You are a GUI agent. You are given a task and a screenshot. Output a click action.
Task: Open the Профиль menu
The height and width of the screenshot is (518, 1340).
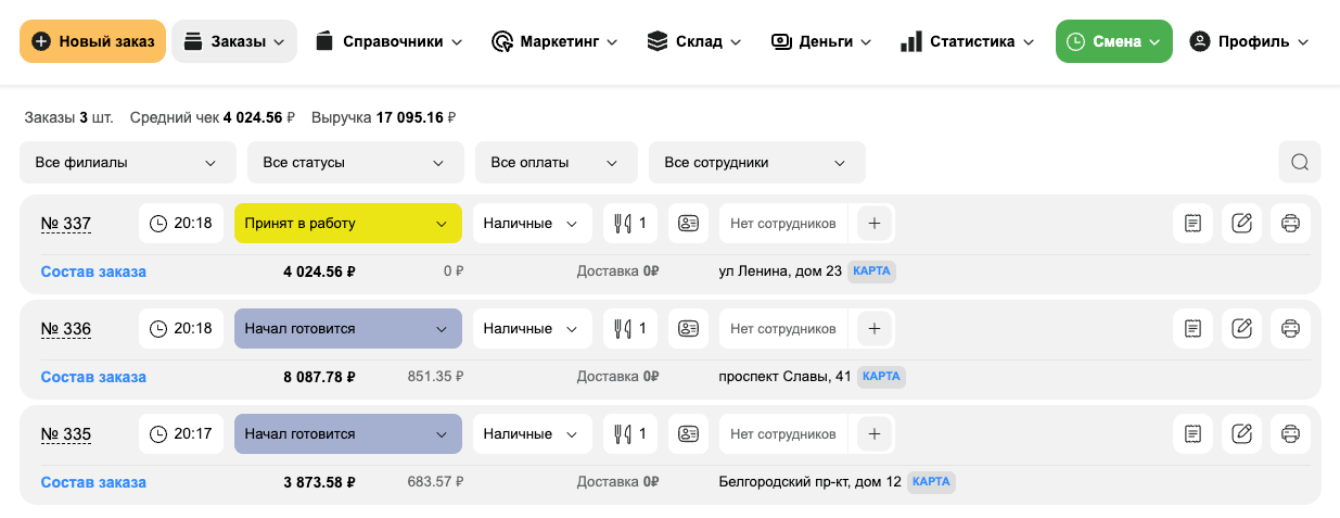1249,42
